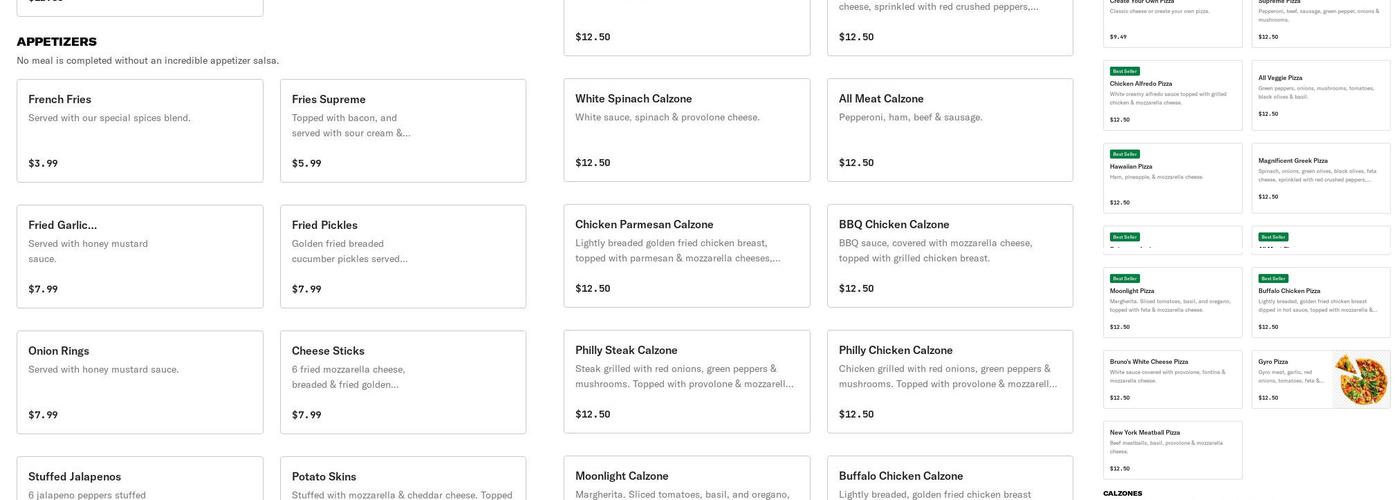Select the Magnificent Greek Pizza card
This screenshot has width=1400, height=500.
[x=1320, y=178]
